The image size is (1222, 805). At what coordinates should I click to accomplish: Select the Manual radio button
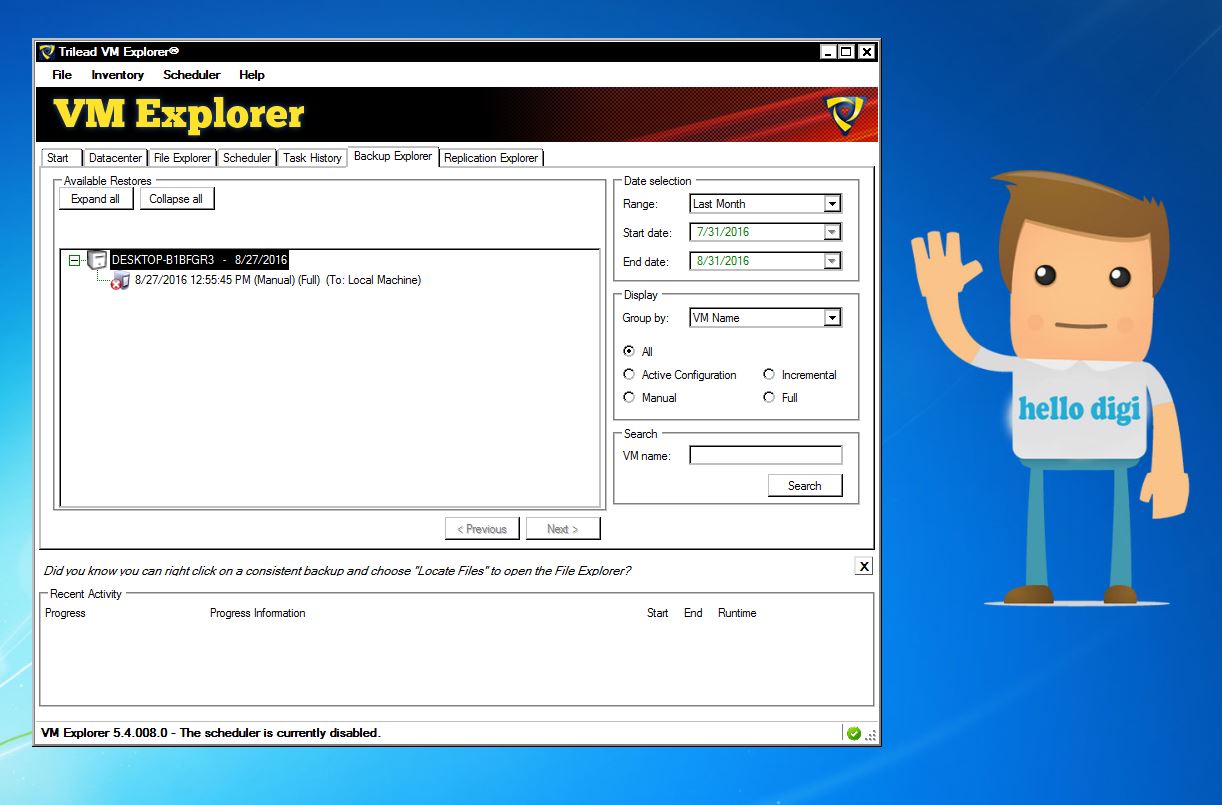tap(629, 397)
